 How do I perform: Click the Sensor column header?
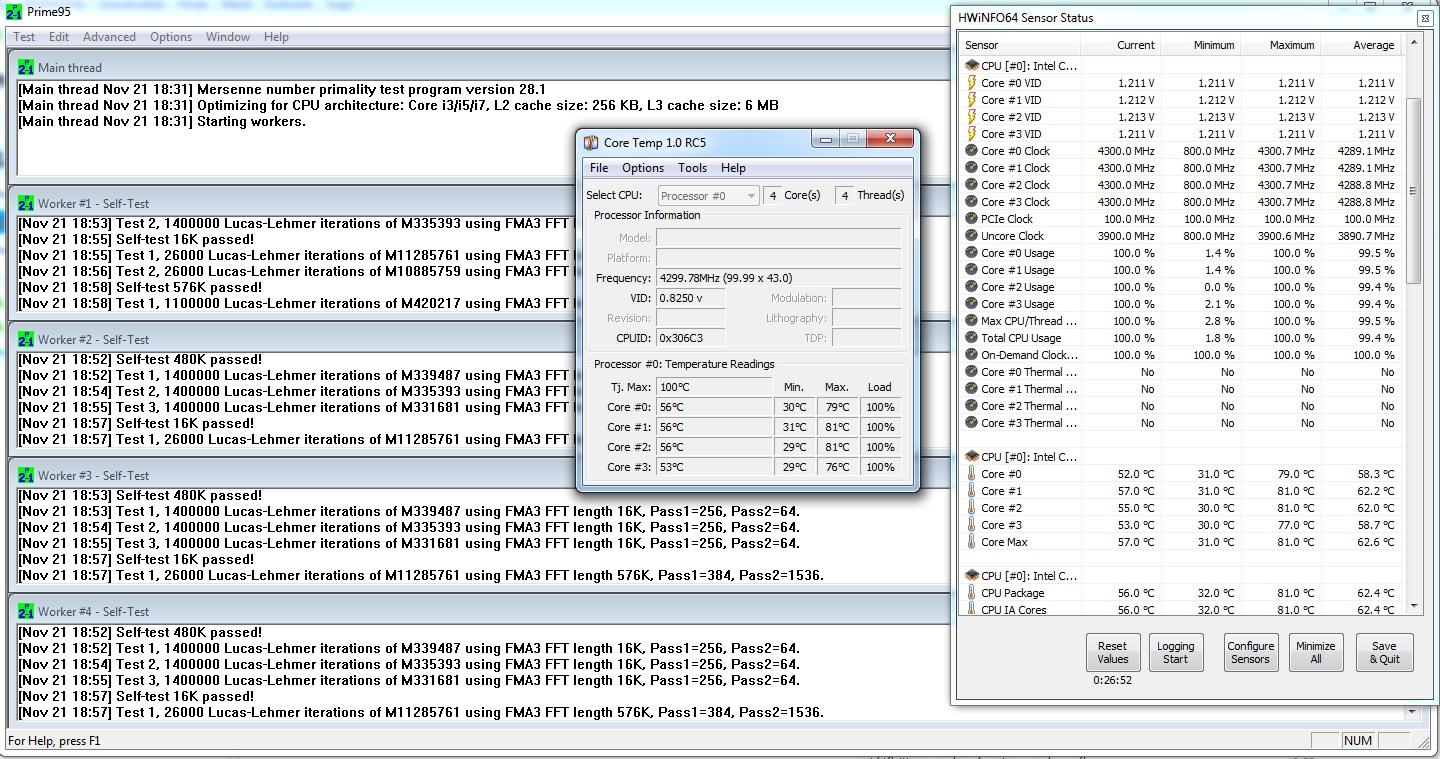1022,45
